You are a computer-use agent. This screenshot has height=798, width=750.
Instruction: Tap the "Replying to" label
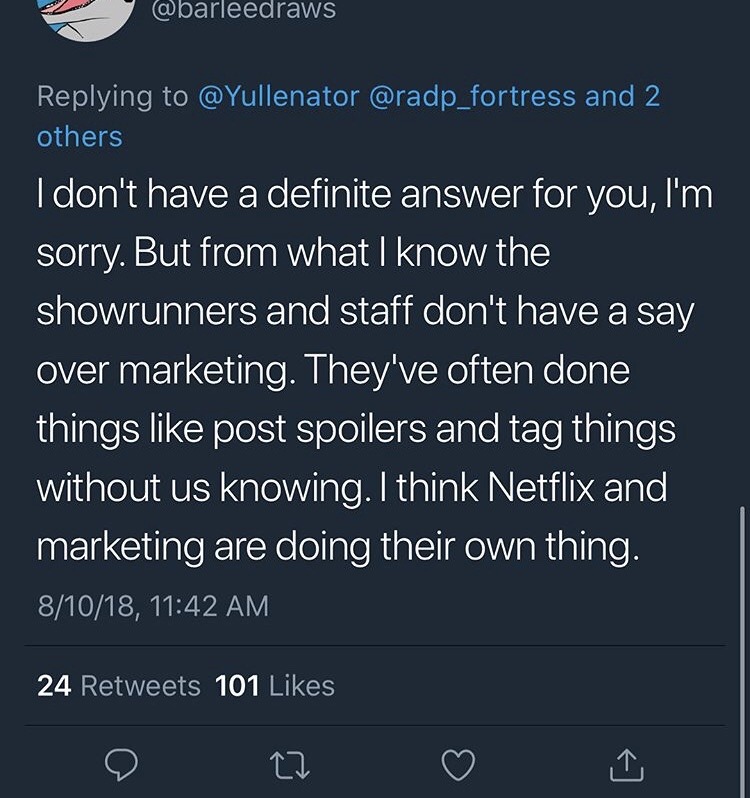click(x=112, y=96)
